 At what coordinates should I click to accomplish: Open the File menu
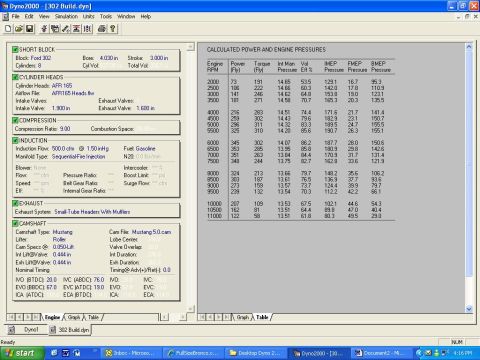click(x=16, y=16)
